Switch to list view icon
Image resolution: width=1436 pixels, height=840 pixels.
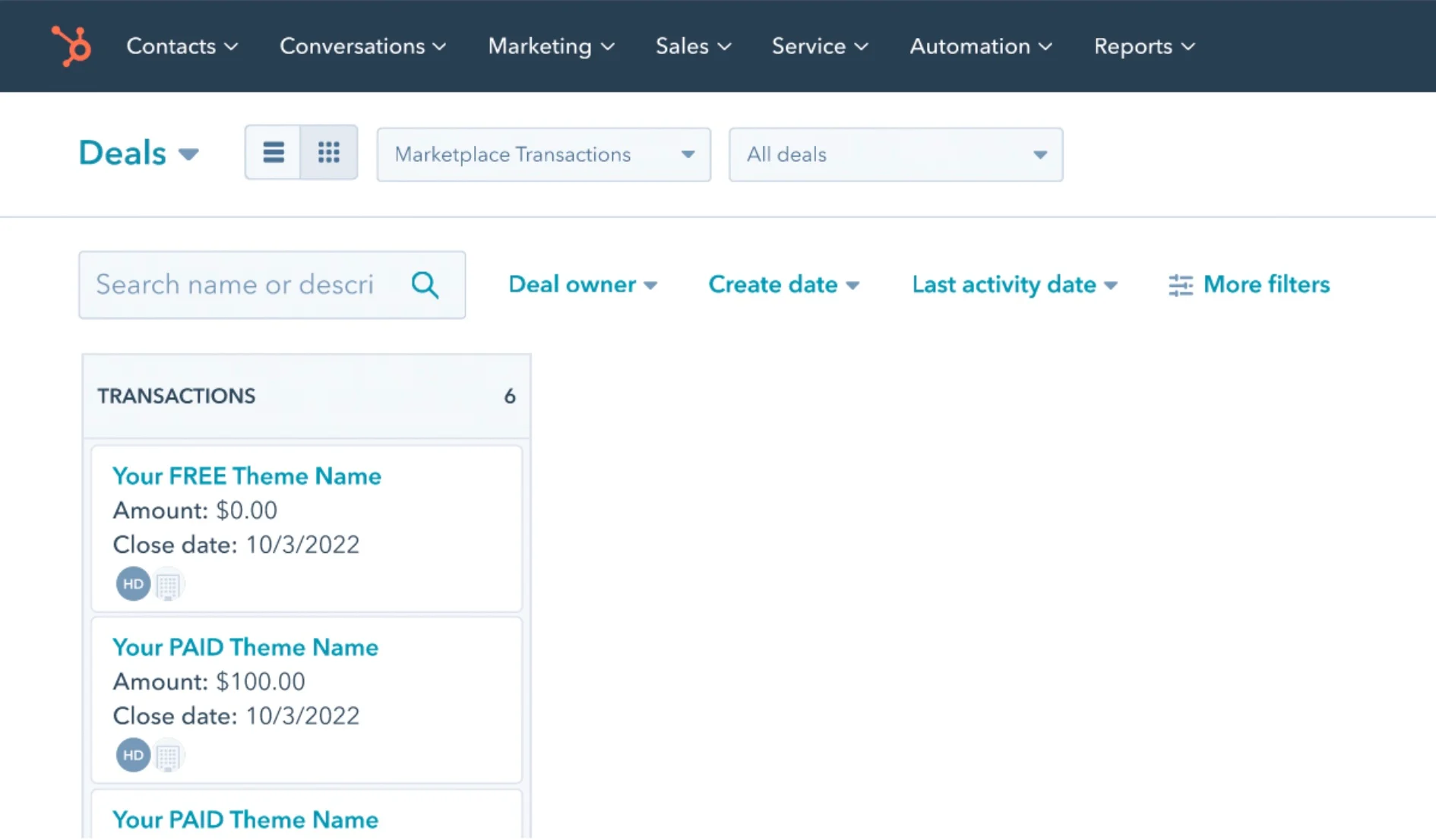[273, 153]
